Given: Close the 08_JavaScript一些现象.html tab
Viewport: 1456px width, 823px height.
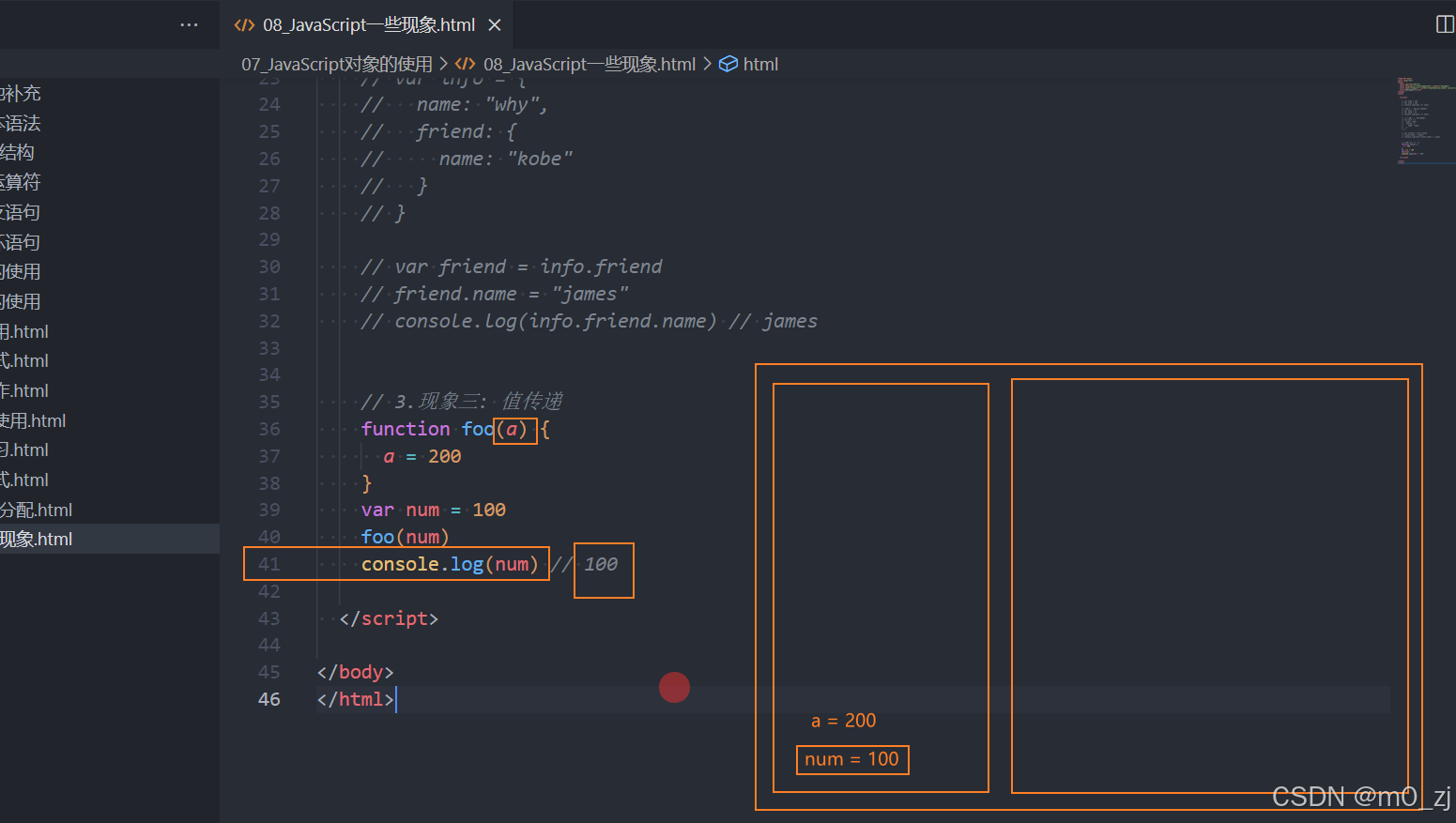Looking at the screenshot, I should pos(495,25).
